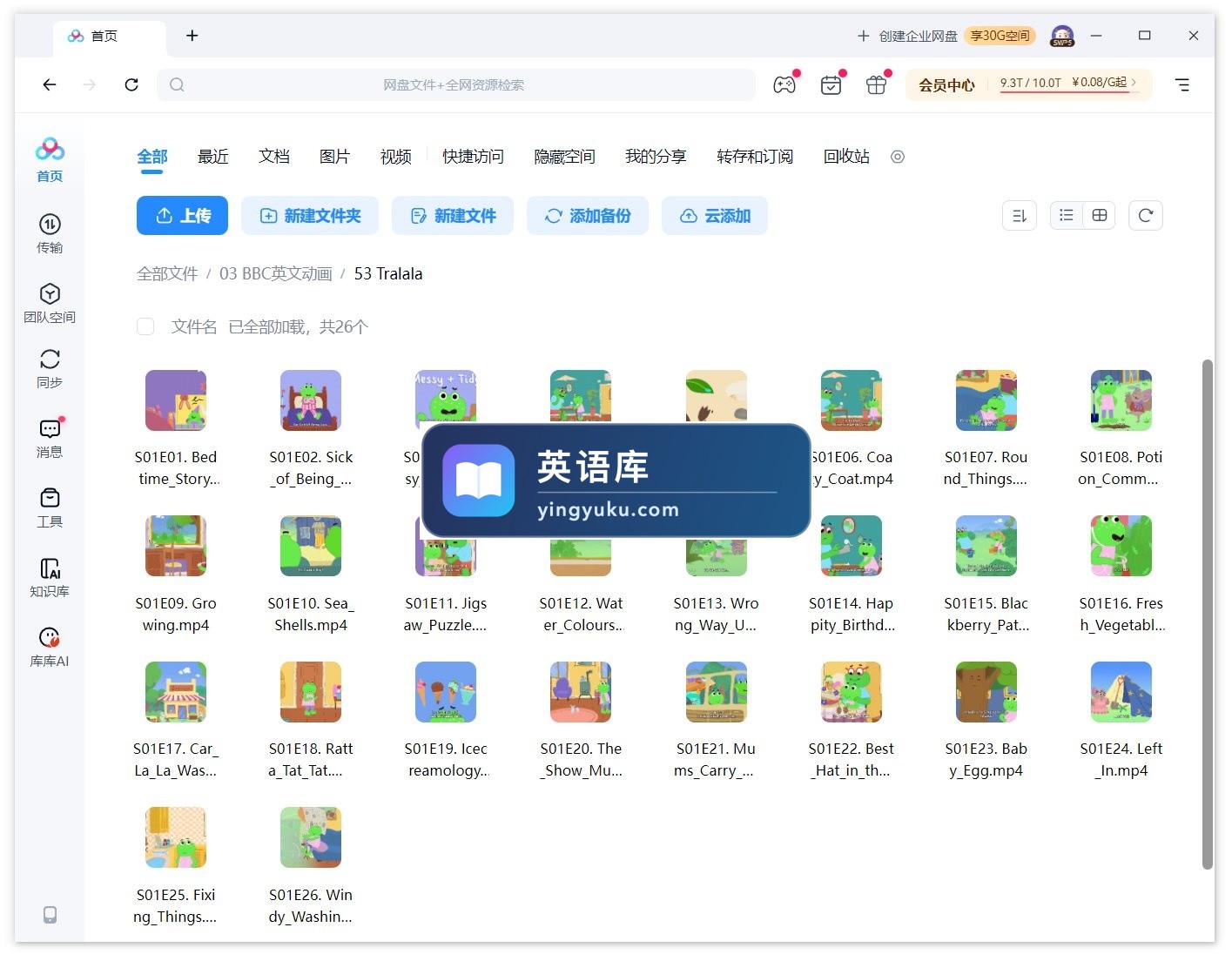Open the 传输 transfer sidebar icon
The width and height of the screenshot is (1232, 961).
(x=50, y=233)
